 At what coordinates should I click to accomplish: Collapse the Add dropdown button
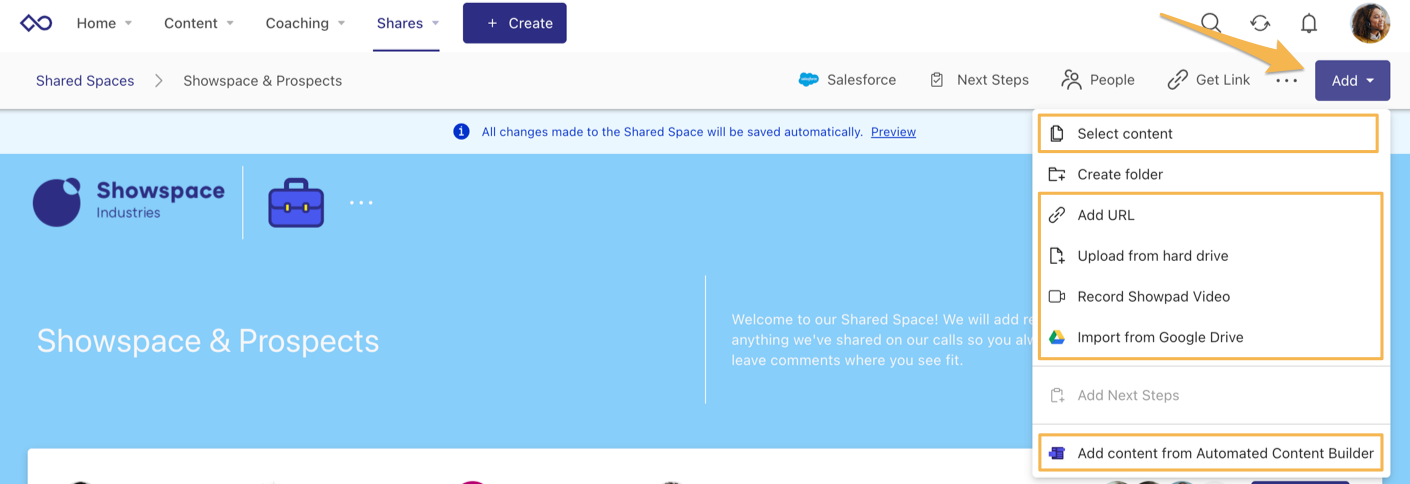click(1352, 80)
